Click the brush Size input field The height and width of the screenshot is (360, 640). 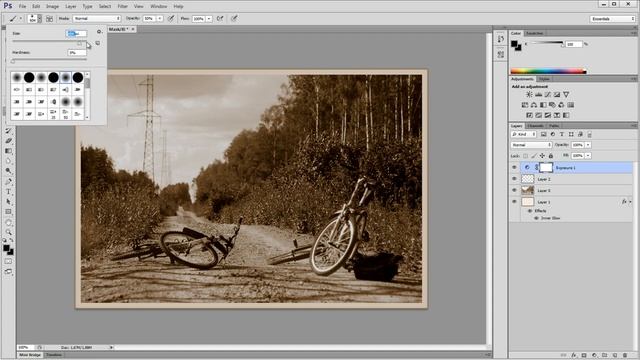click(76, 33)
